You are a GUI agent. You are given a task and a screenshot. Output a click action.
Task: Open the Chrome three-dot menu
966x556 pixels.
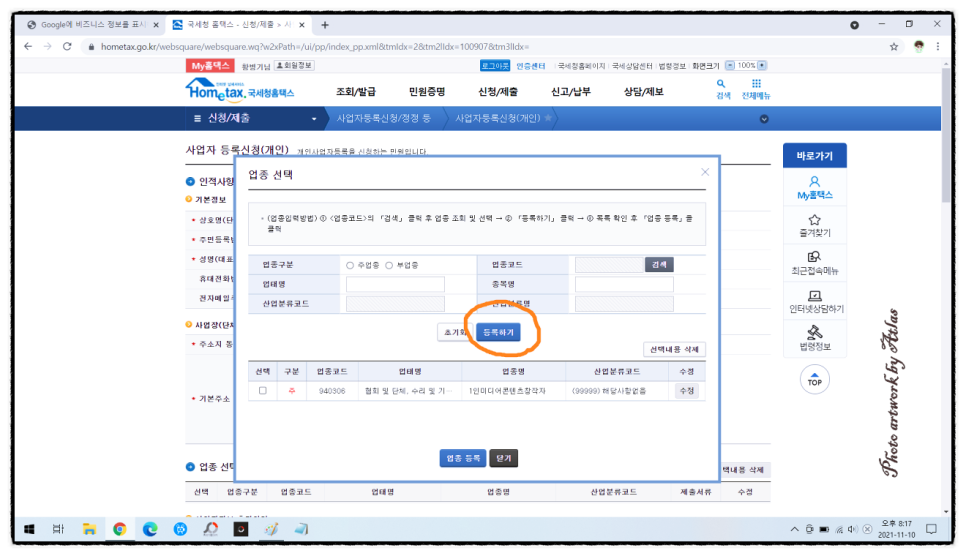pos(938,46)
